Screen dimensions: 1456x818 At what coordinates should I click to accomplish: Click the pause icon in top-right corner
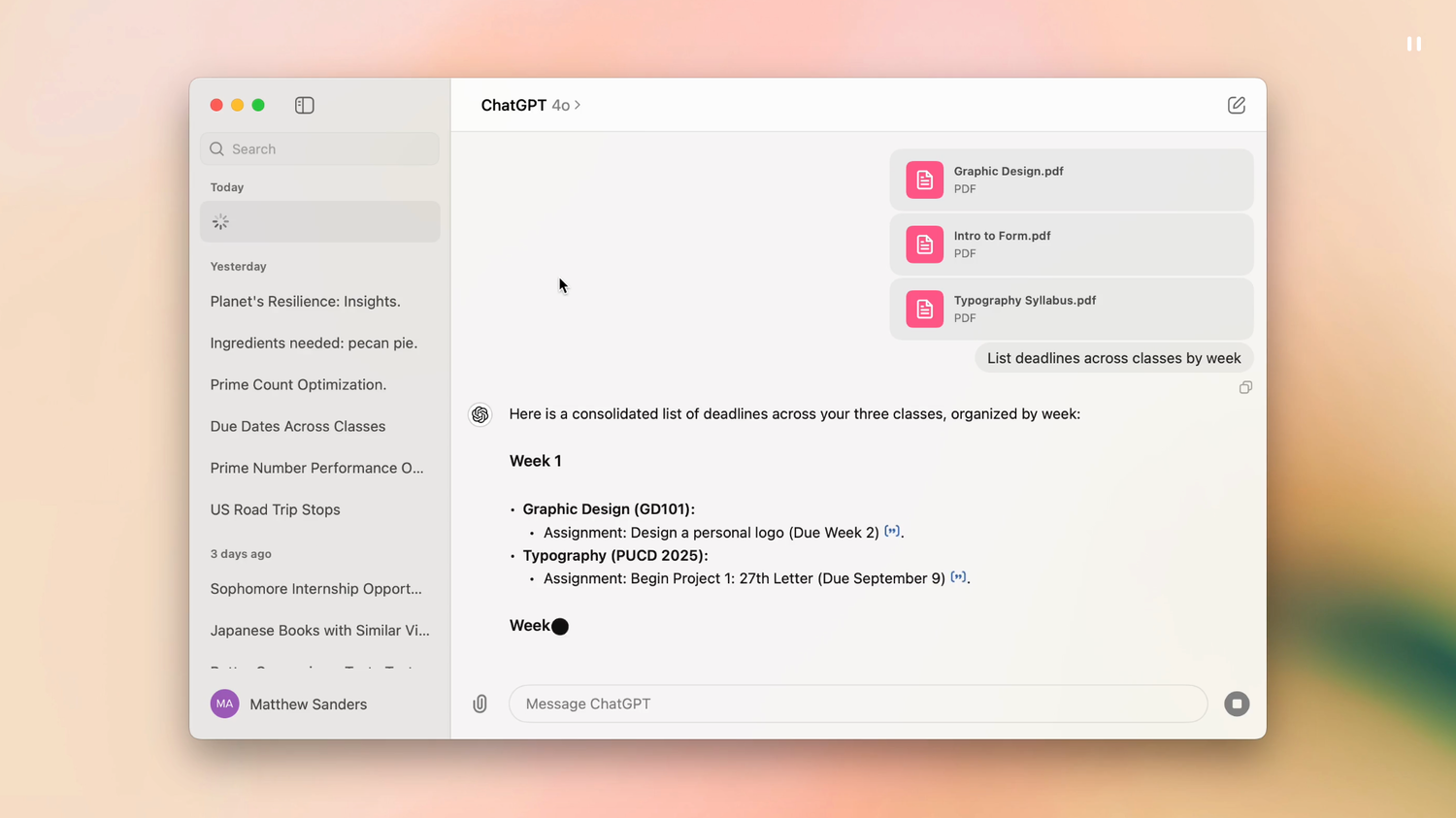(x=1414, y=44)
